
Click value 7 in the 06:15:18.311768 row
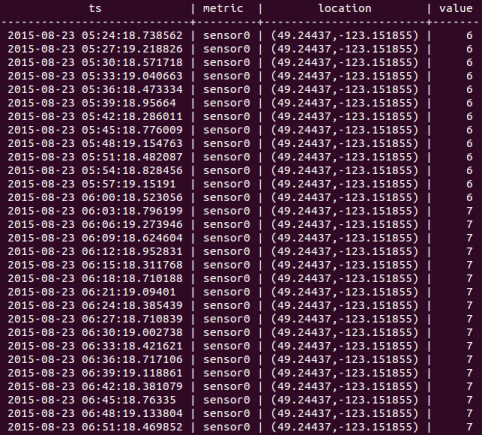pyautogui.click(x=469, y=265)
